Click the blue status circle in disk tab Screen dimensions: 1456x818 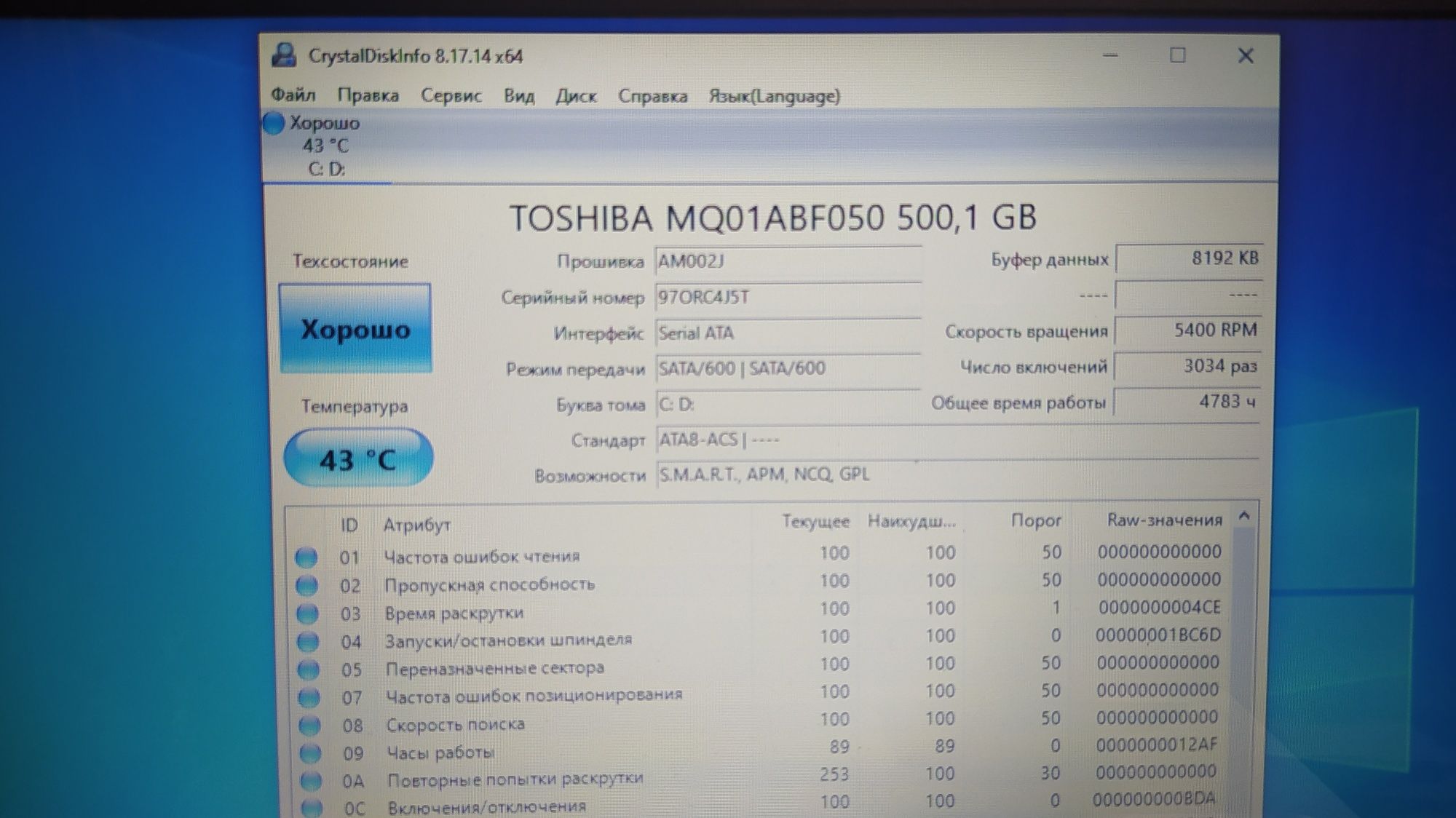(274, 123)
